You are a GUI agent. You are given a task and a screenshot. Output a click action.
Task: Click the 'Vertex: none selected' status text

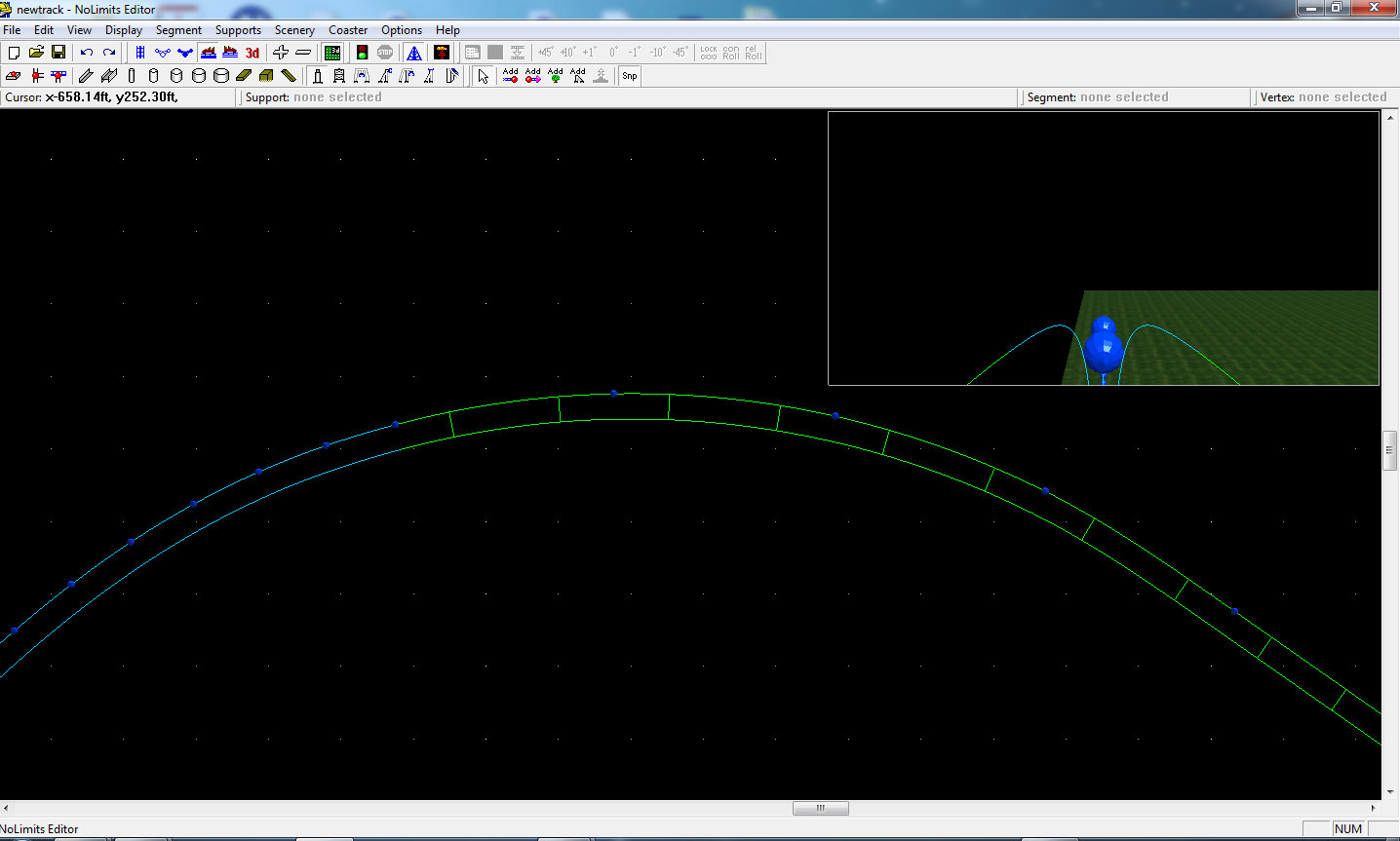click(x=1323, y=97)
